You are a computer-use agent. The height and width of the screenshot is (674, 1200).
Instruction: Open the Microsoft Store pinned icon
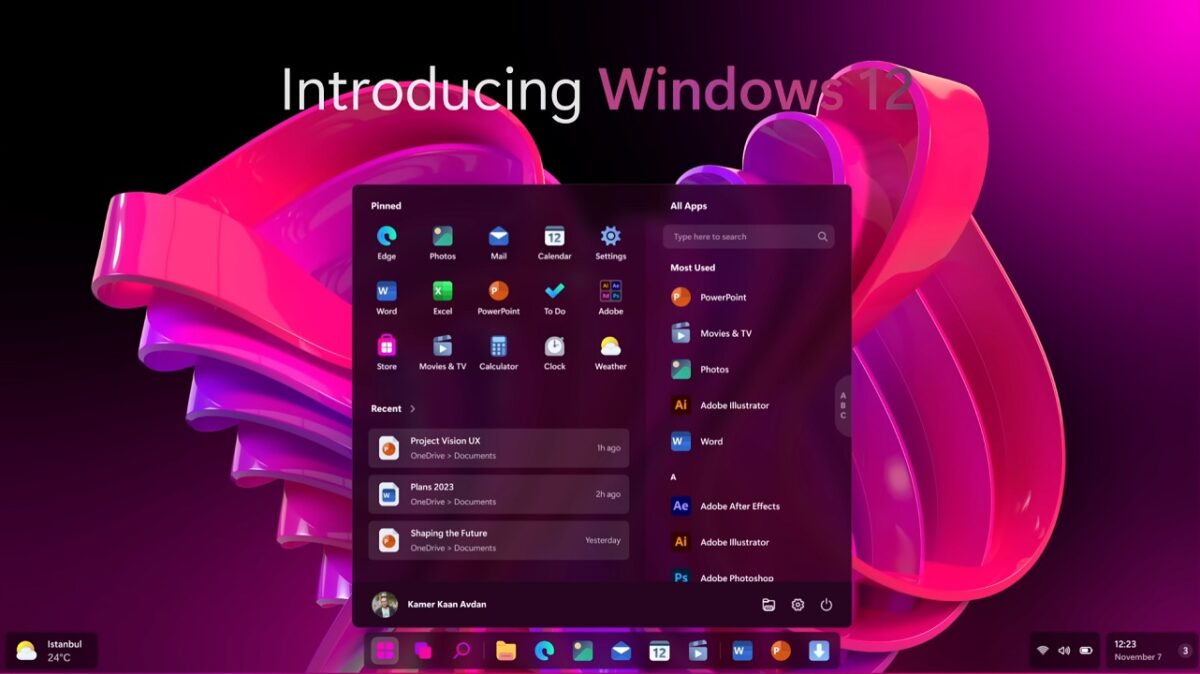click(x=386, y=348)
